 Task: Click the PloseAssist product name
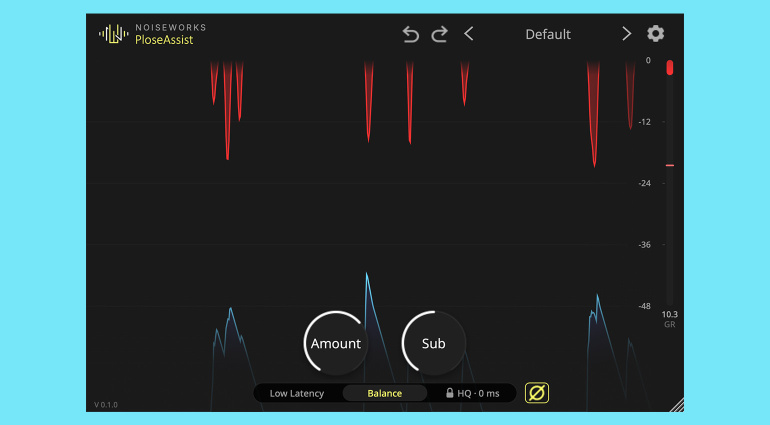(164, 40)
